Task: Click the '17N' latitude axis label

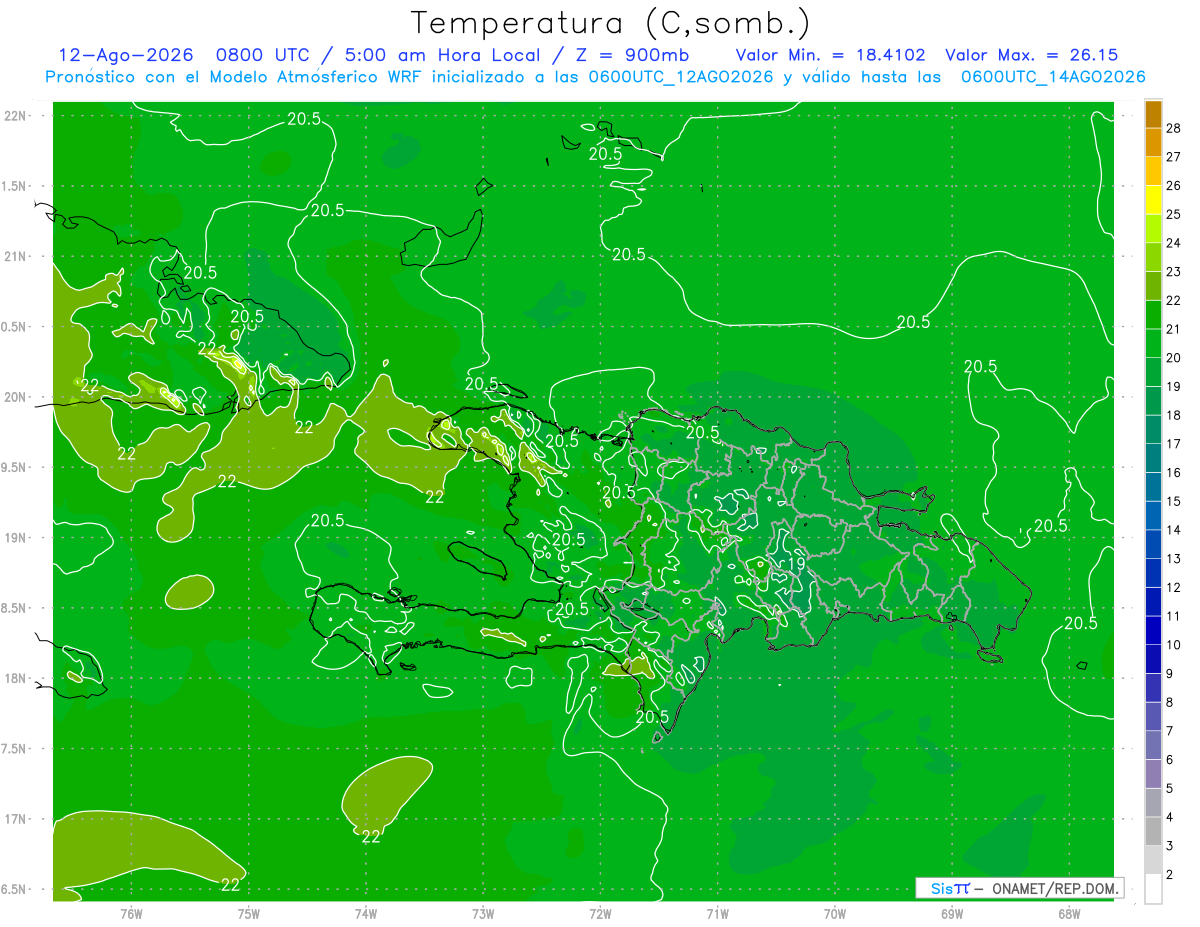Action: click(15, 819)
